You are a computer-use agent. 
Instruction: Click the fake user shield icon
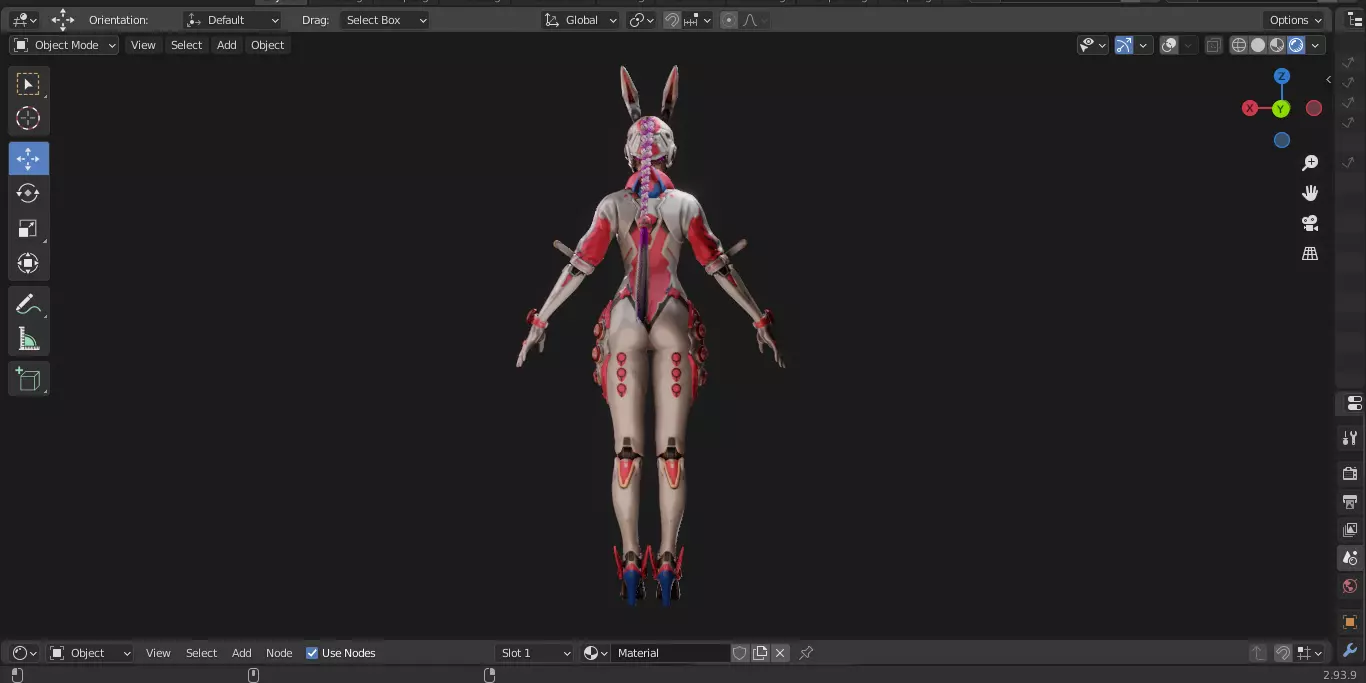[x=740, y=653]
